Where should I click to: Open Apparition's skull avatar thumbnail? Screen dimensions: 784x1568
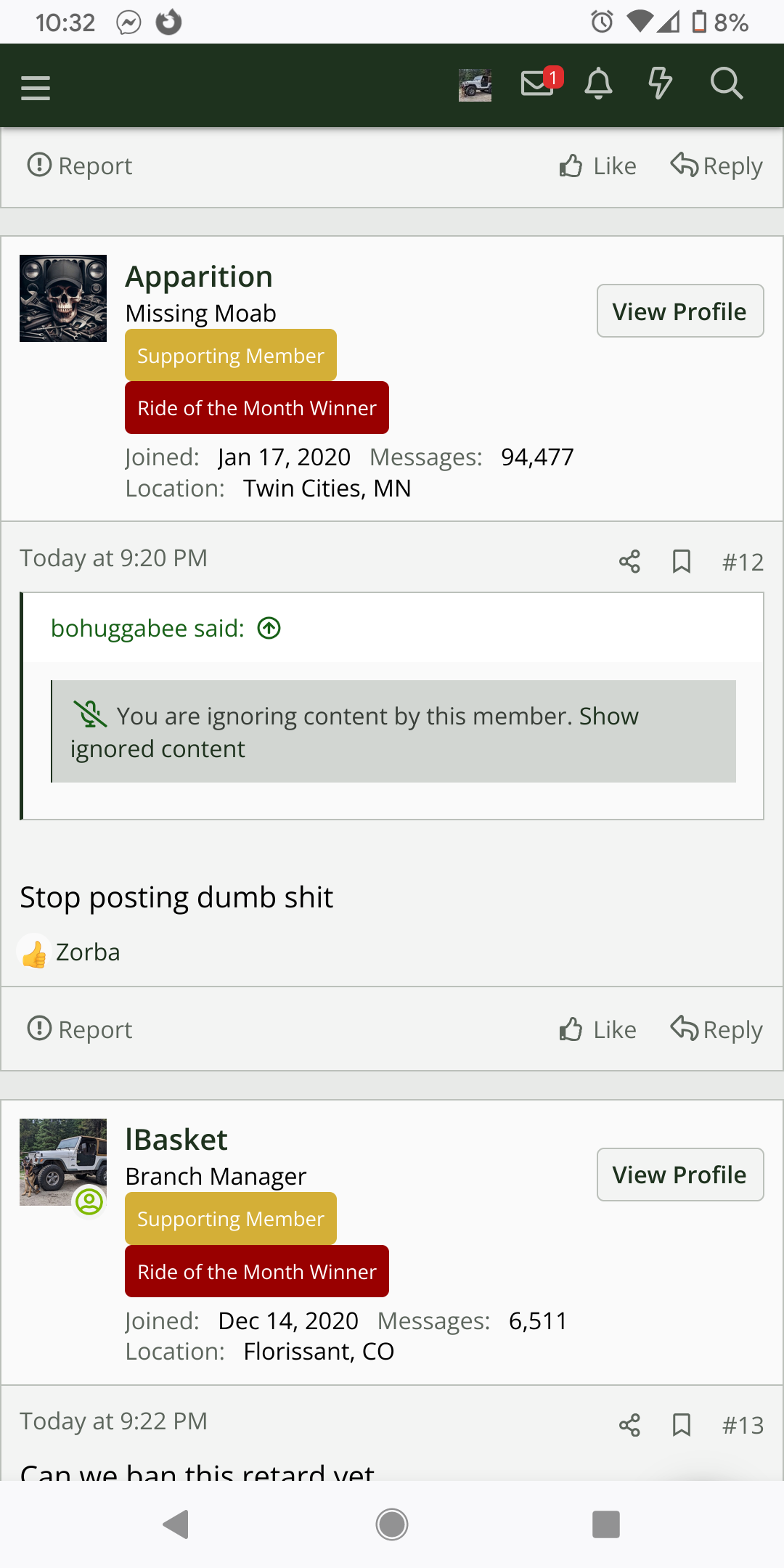[x=62, y=298]
